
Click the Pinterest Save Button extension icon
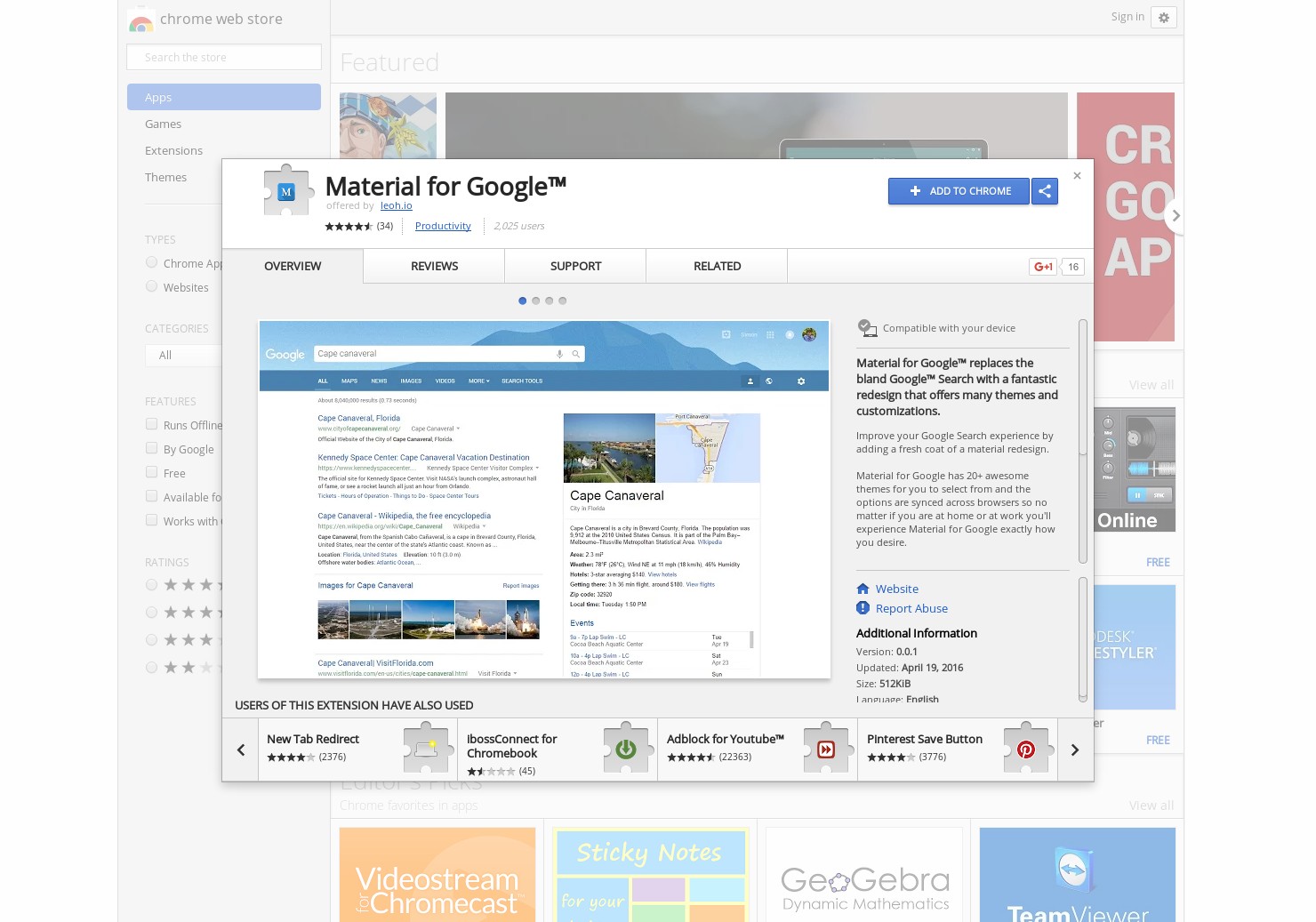click(x=1027, y=749)
